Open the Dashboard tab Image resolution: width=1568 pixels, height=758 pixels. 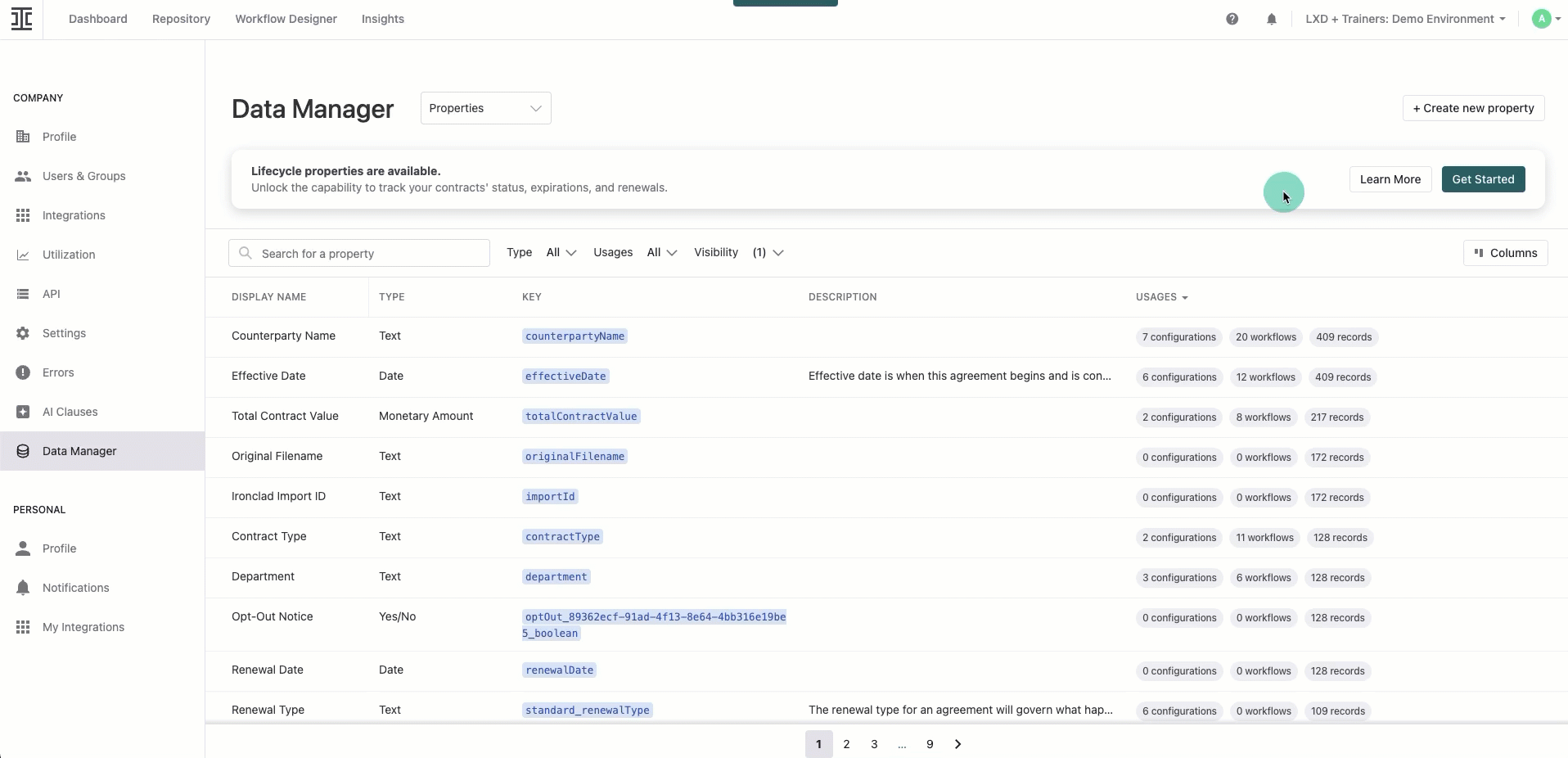[98, 19]
